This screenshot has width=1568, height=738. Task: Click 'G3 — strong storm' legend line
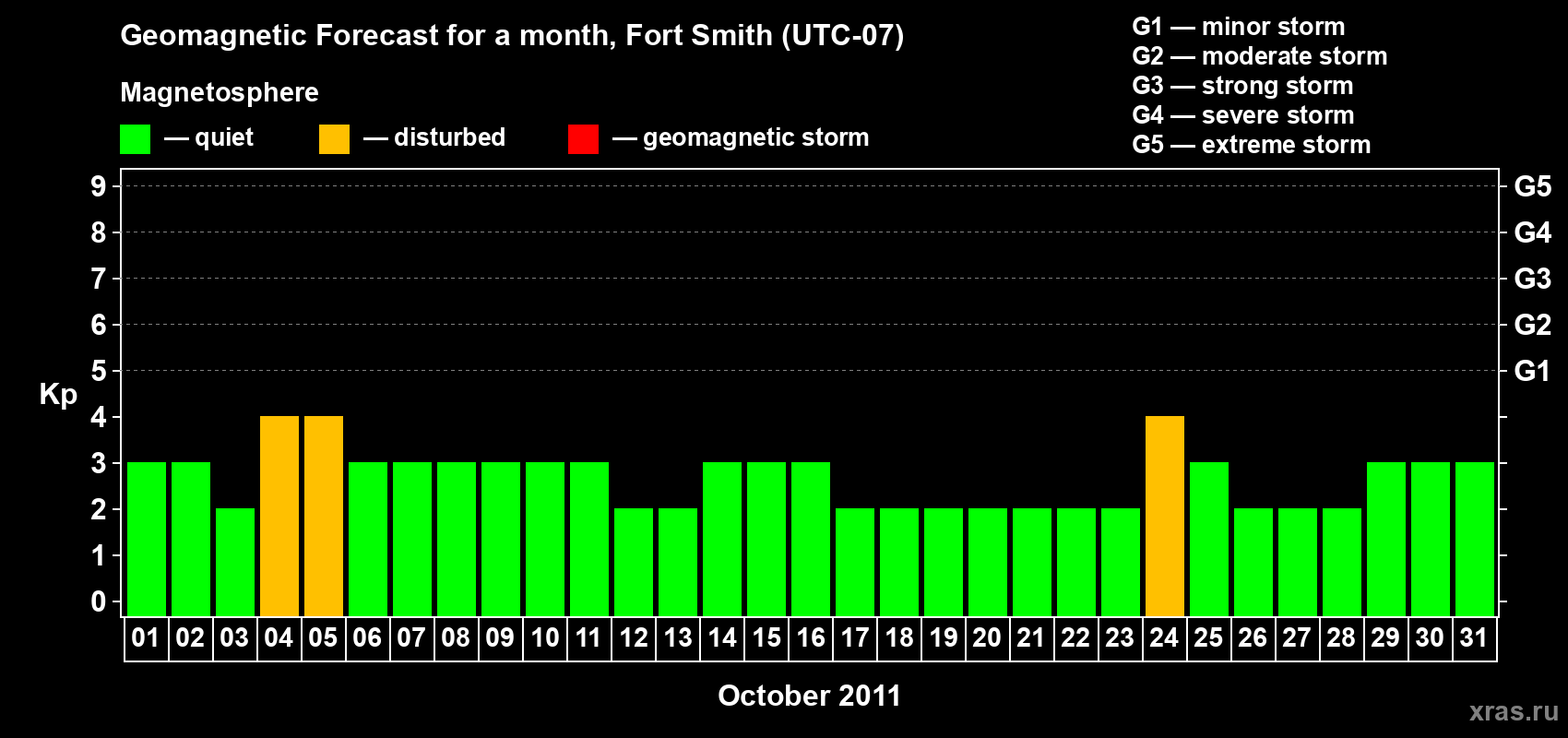click(1242, 86)
